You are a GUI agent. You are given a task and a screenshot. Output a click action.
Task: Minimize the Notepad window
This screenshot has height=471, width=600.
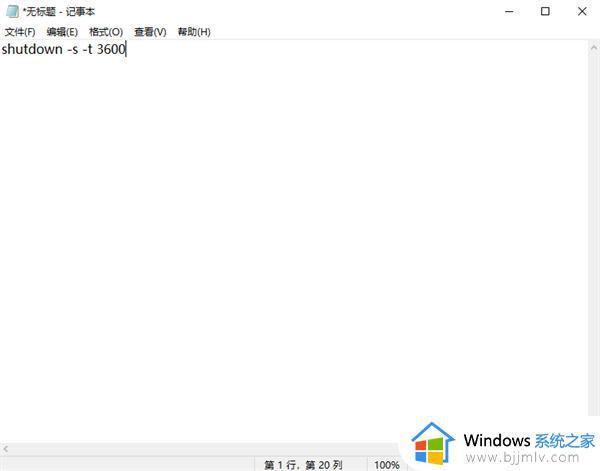tap(509, 11)
